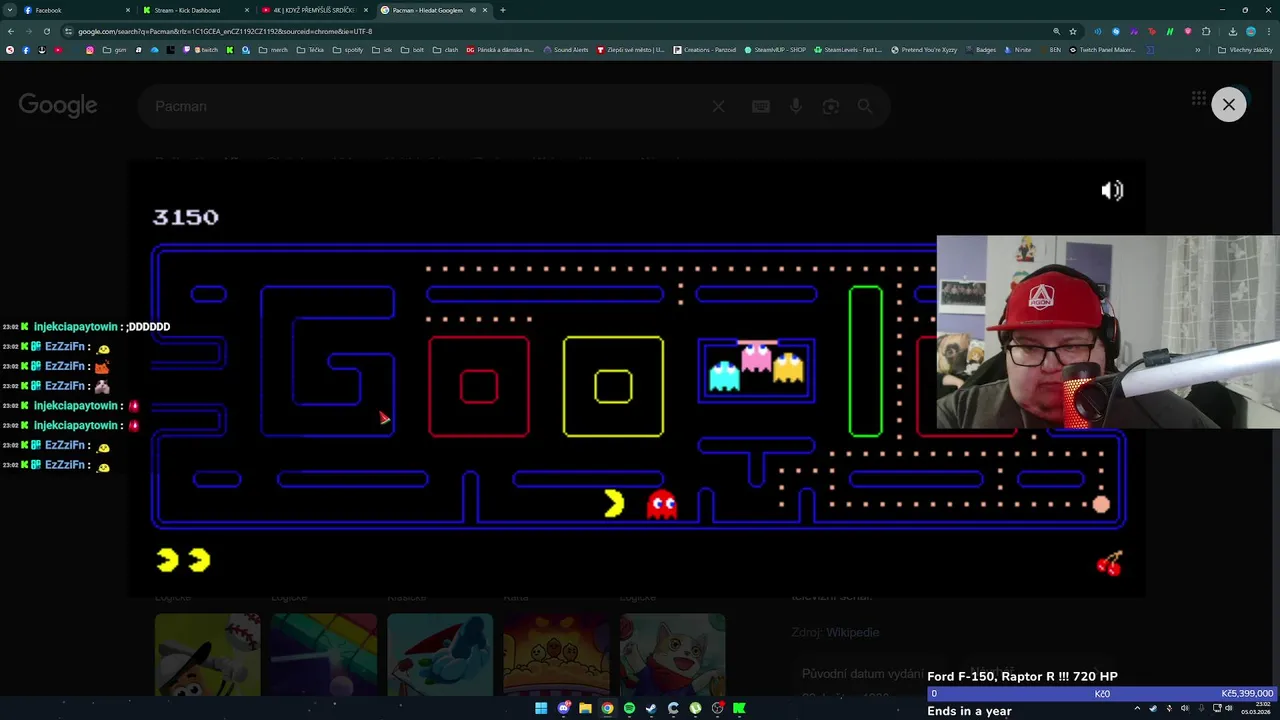
Task: Bookmark this page with star icon
Action: click(1073, 31)
